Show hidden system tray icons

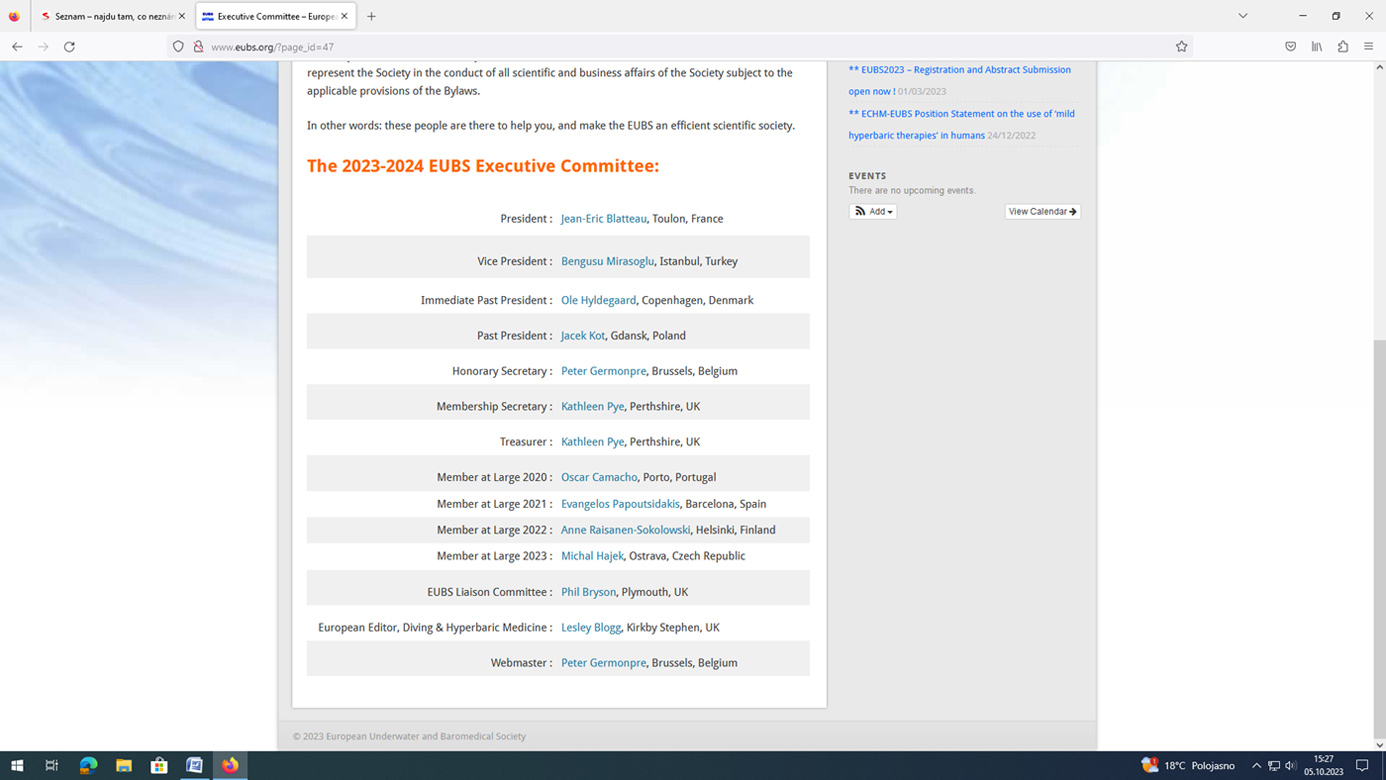point(1256,765)
